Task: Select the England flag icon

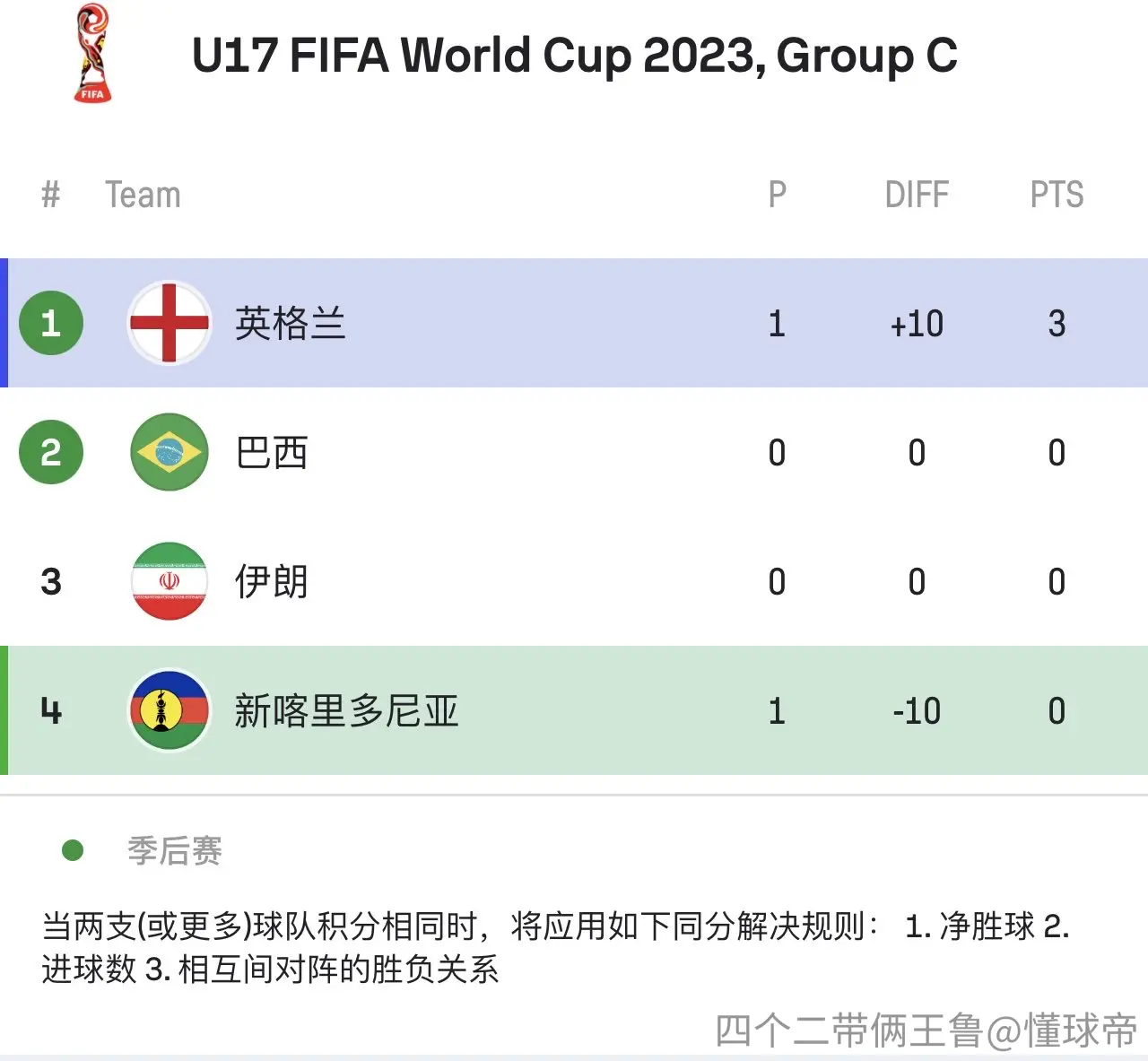Action: [x=170, y=323]
